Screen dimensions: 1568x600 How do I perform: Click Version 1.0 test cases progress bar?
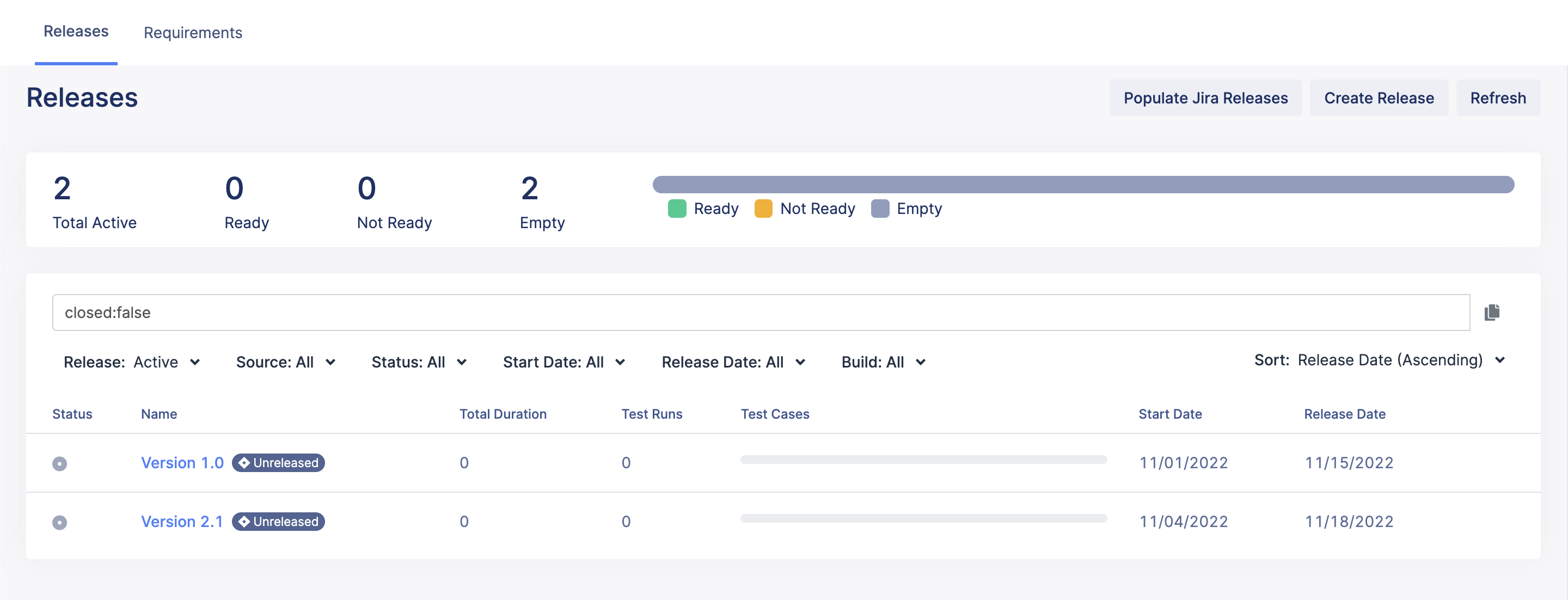923,460
